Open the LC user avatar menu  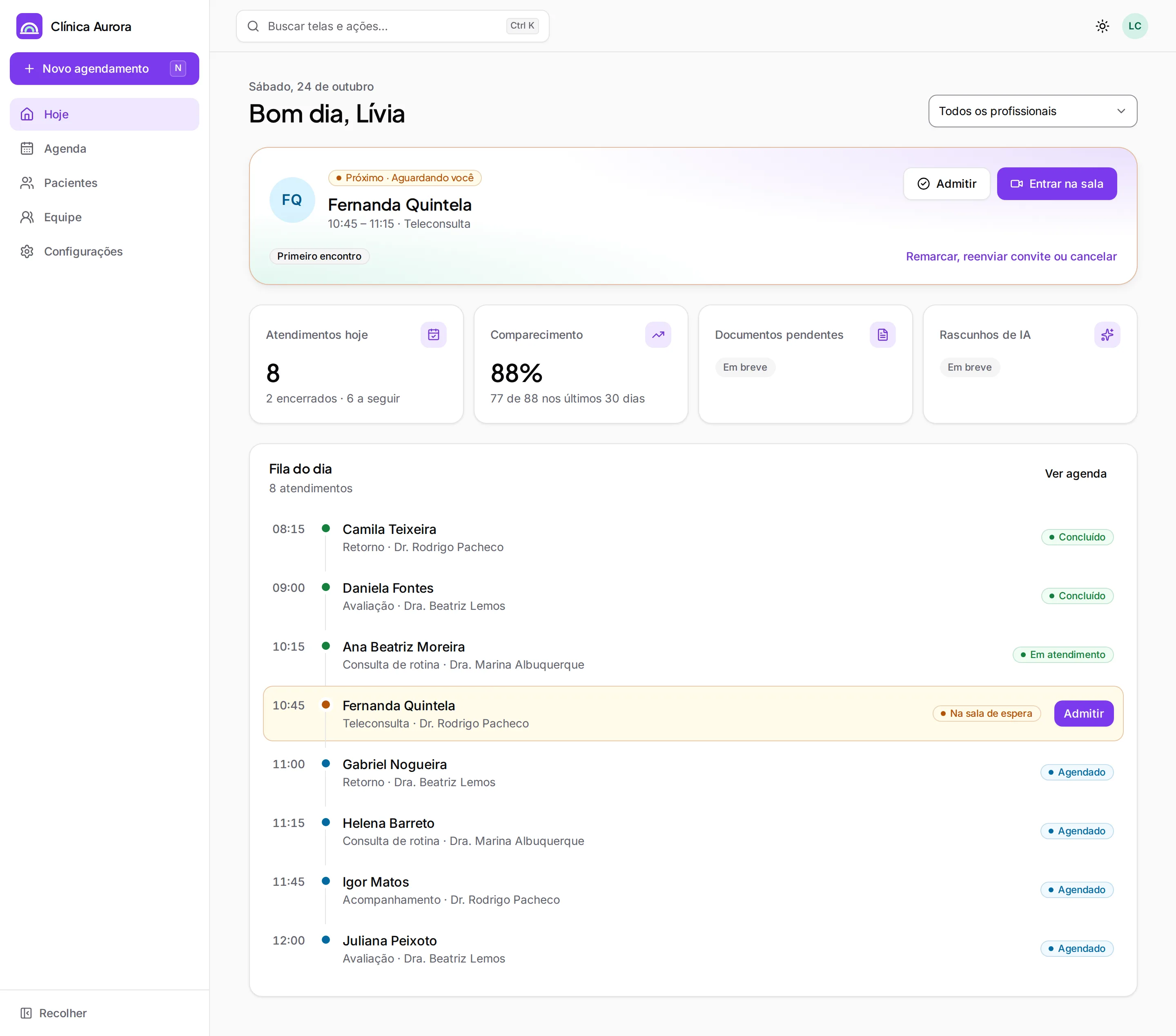[1135, 26]
